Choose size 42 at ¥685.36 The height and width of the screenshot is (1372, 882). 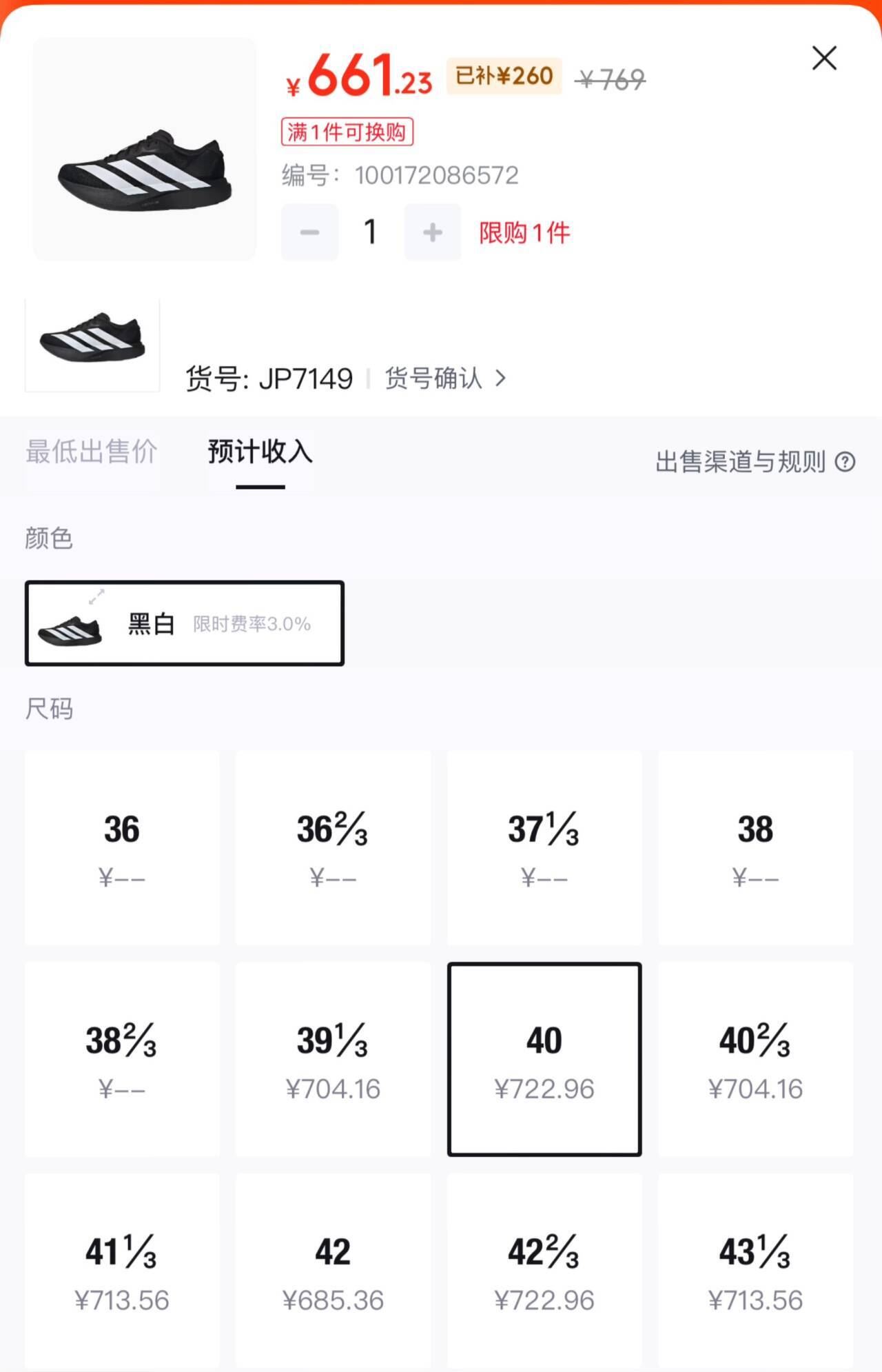333,1270
